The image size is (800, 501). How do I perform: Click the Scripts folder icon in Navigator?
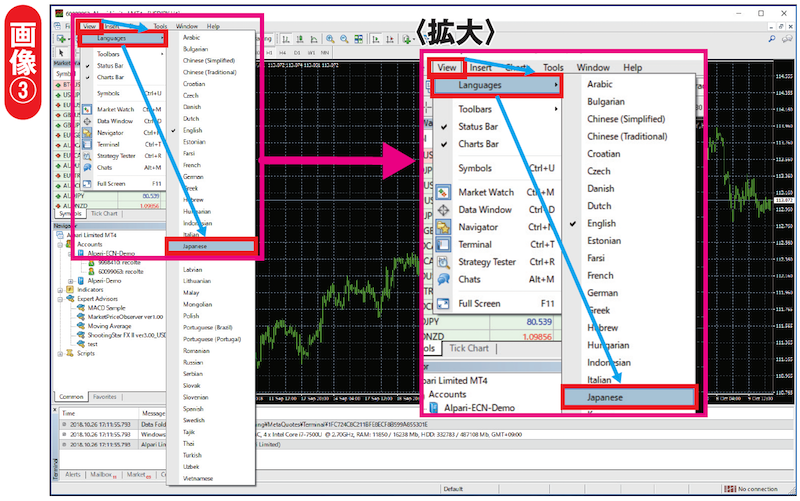70,353
